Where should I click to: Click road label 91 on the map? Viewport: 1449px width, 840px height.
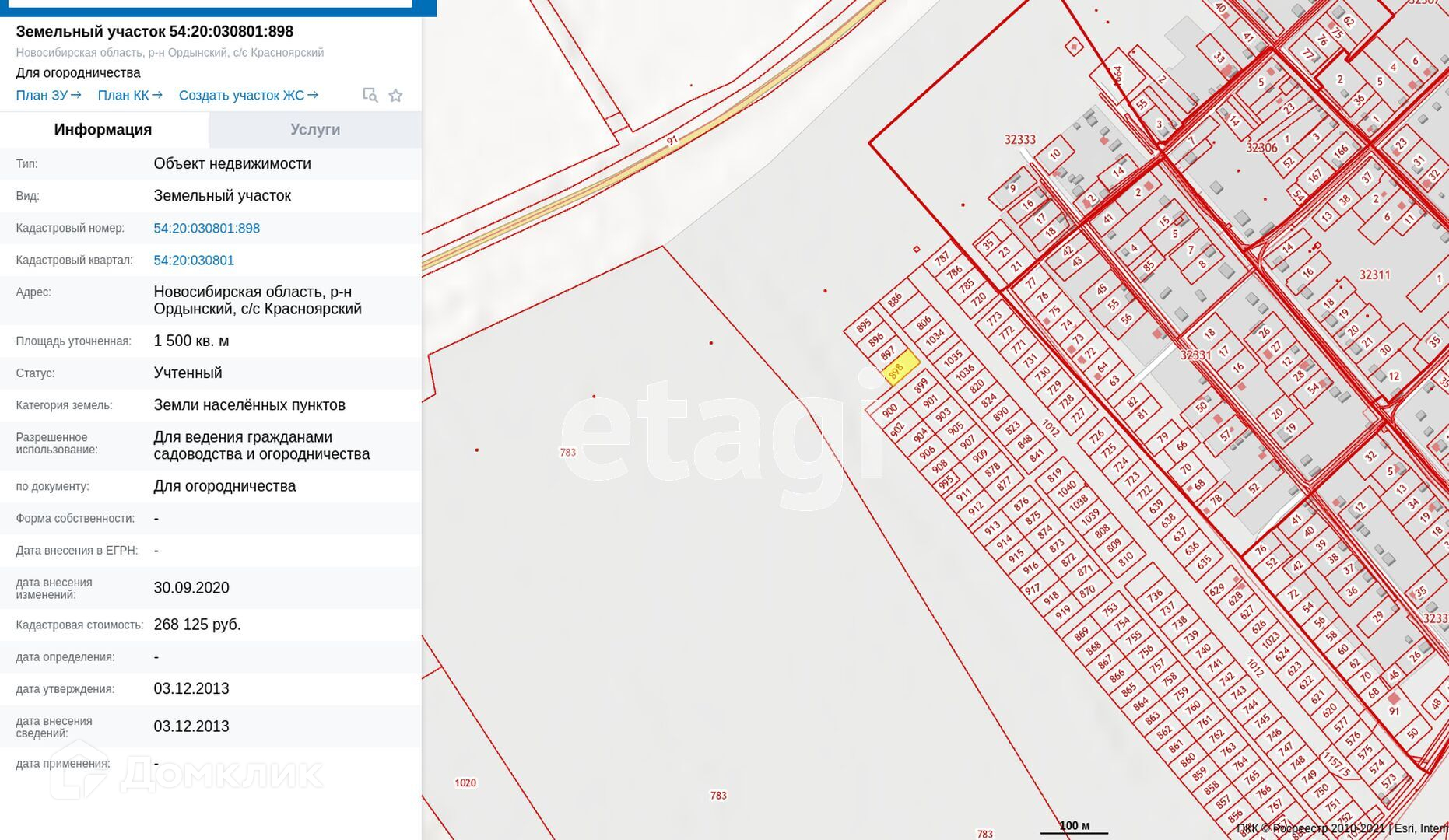pos(672,141)
